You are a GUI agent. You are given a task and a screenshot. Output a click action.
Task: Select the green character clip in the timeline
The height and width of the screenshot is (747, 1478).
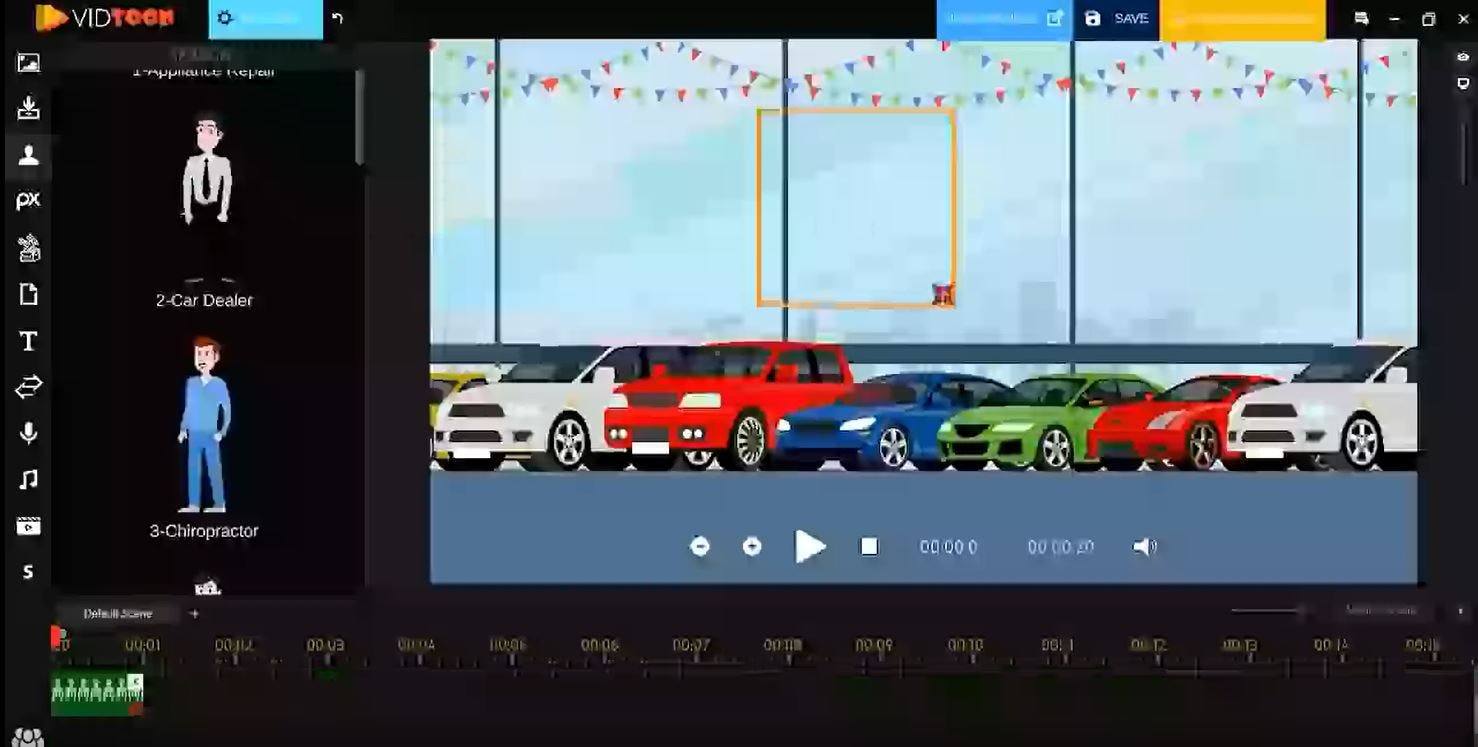[x=95, y=692]
